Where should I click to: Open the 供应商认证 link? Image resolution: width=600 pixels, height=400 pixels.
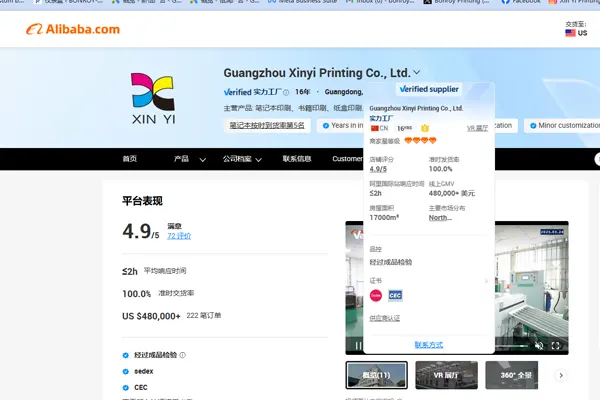(385, 318)
